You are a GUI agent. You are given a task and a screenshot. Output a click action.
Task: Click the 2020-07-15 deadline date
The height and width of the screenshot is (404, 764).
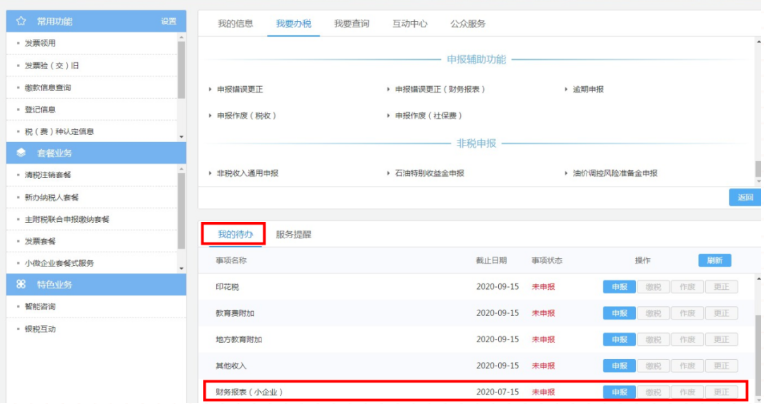coord(497,392)
